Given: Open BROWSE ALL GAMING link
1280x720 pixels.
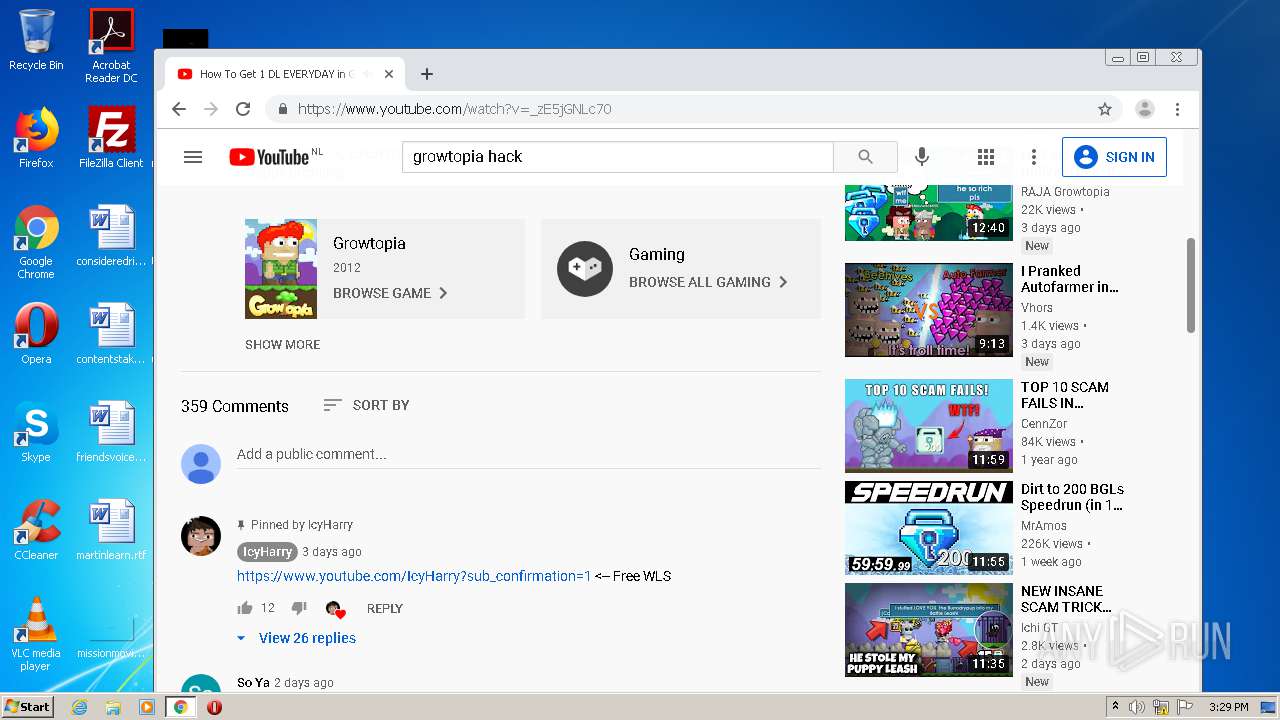Looking at the screenshot, I should pyautogui.click(x=708, y=282).
